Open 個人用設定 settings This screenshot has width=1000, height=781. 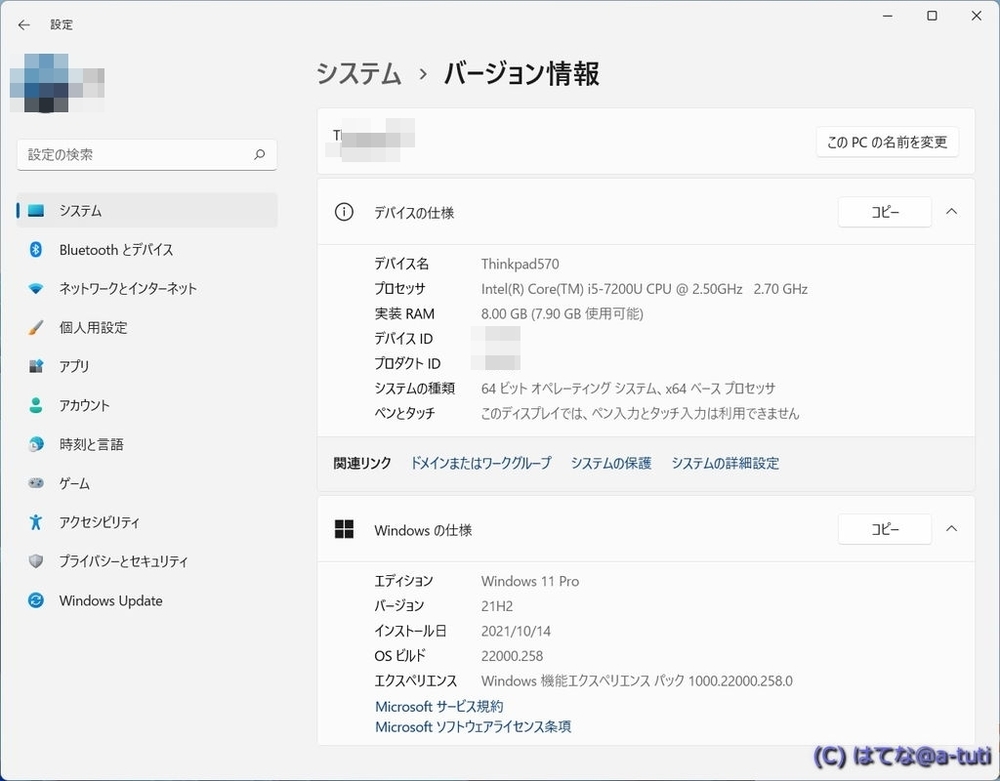[147, 328]
